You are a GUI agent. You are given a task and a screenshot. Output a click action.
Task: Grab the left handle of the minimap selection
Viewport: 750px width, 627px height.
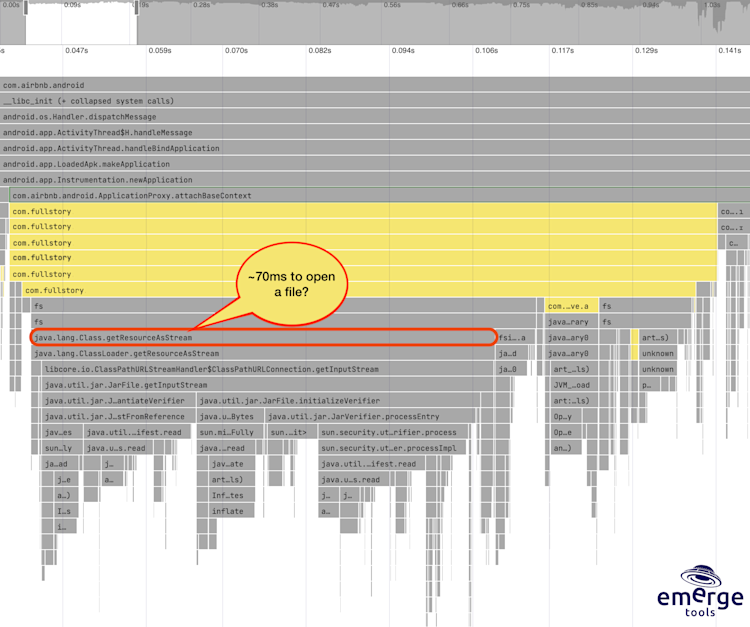coord(26,8)
